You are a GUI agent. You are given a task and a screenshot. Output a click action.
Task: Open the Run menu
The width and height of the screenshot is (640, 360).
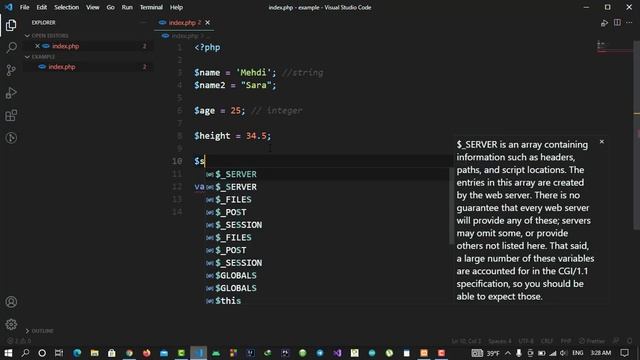[x=127, y=7]
